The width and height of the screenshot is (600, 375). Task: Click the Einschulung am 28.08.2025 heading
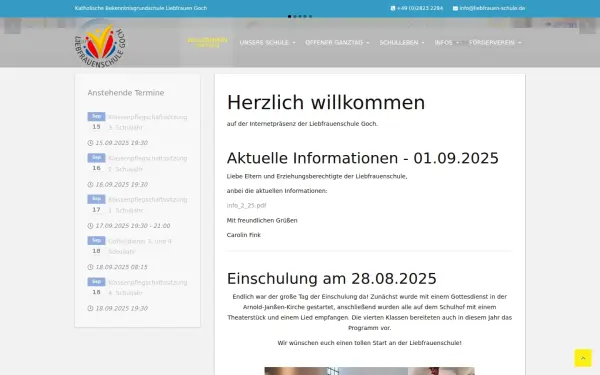331,279
